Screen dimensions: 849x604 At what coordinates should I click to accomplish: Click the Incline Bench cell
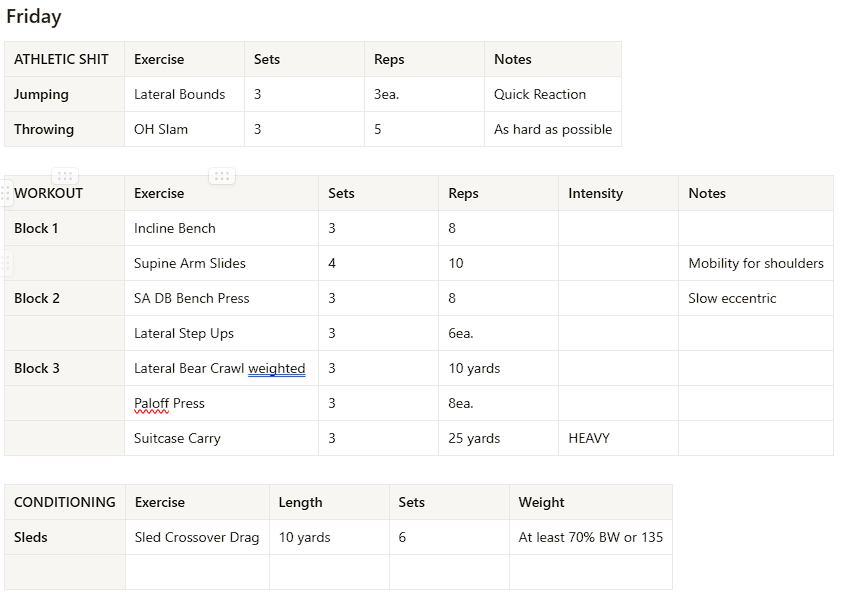coord(175,228)
